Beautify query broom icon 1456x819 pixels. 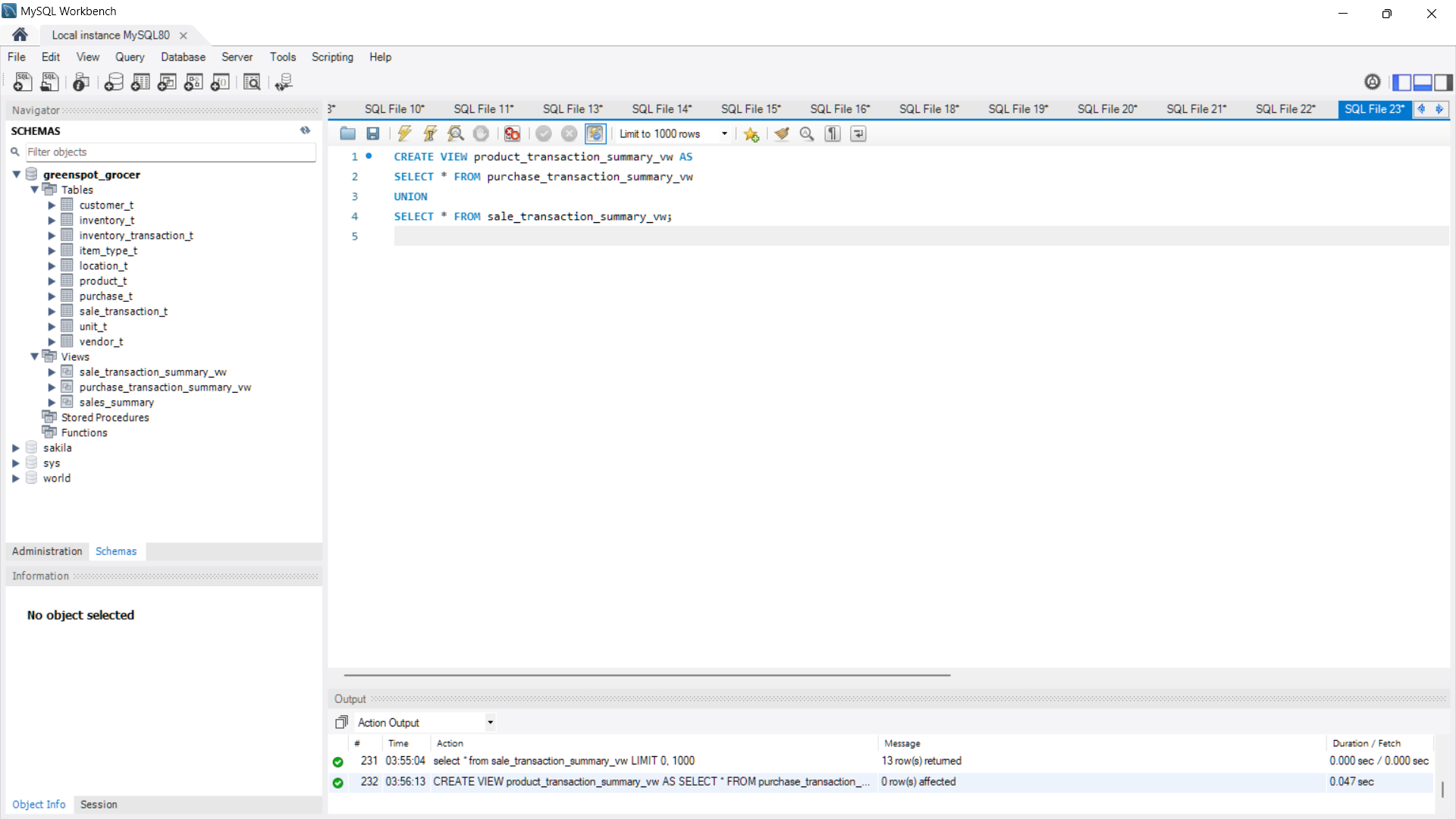coord(782,133)
